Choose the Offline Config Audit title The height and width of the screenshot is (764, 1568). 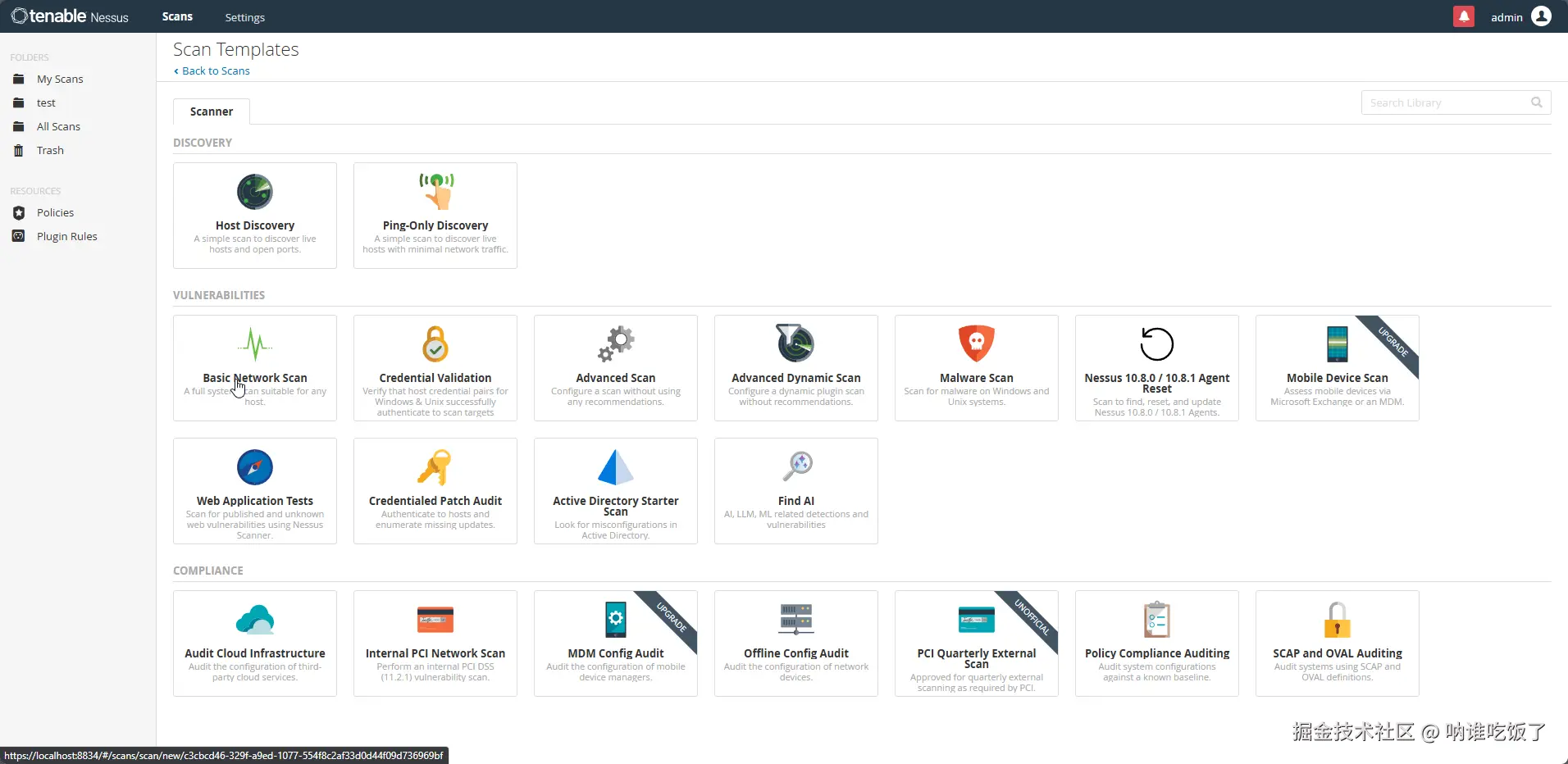[796, 653]
